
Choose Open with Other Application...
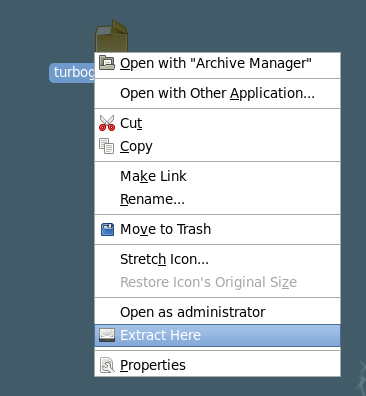pyautogui.click(x=217, y=93)
